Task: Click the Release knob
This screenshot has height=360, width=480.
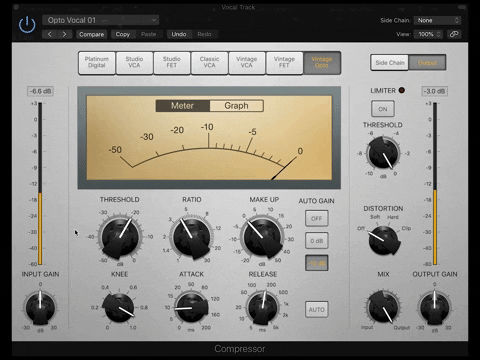Action: (x=263, y=307)
